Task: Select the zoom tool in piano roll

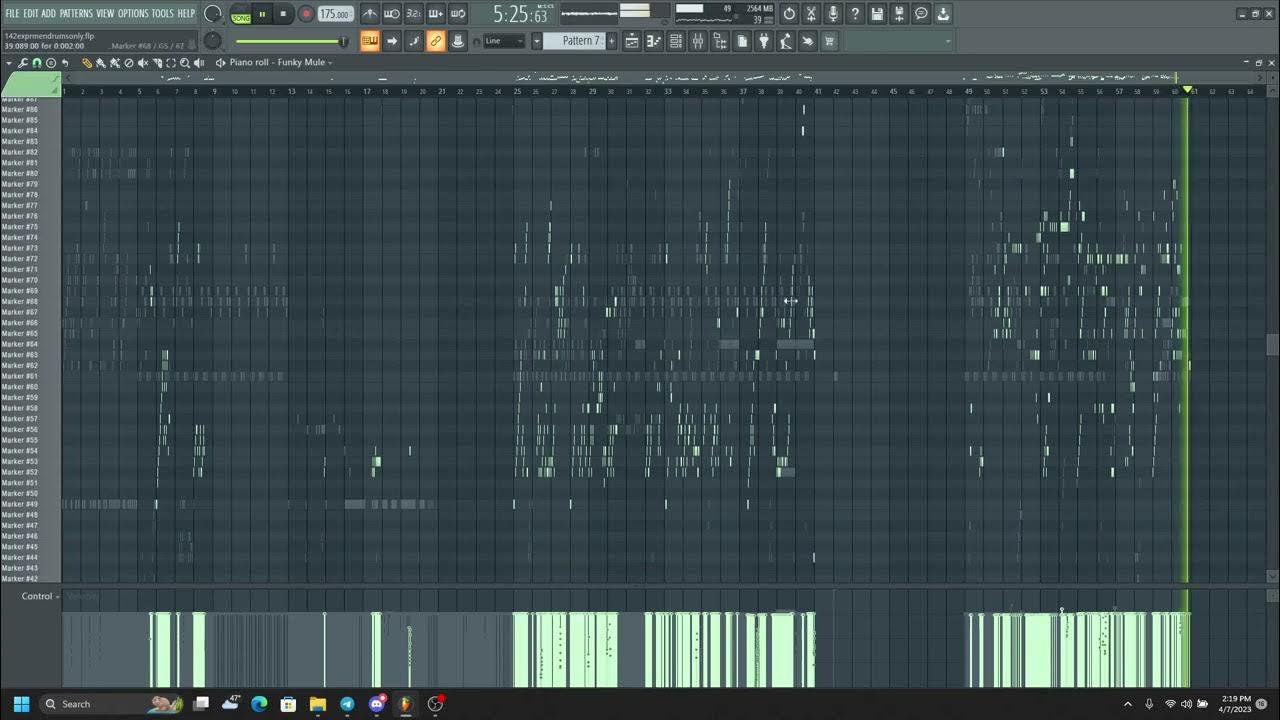Action: coord(185,63)
